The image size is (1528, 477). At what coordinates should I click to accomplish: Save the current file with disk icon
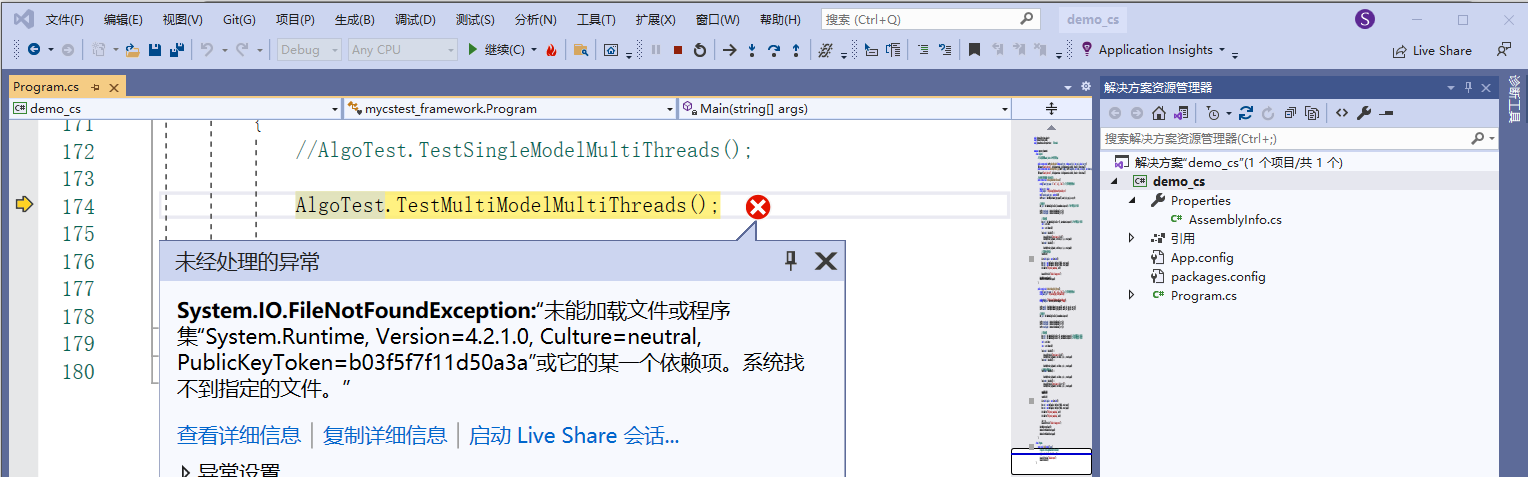155,50
